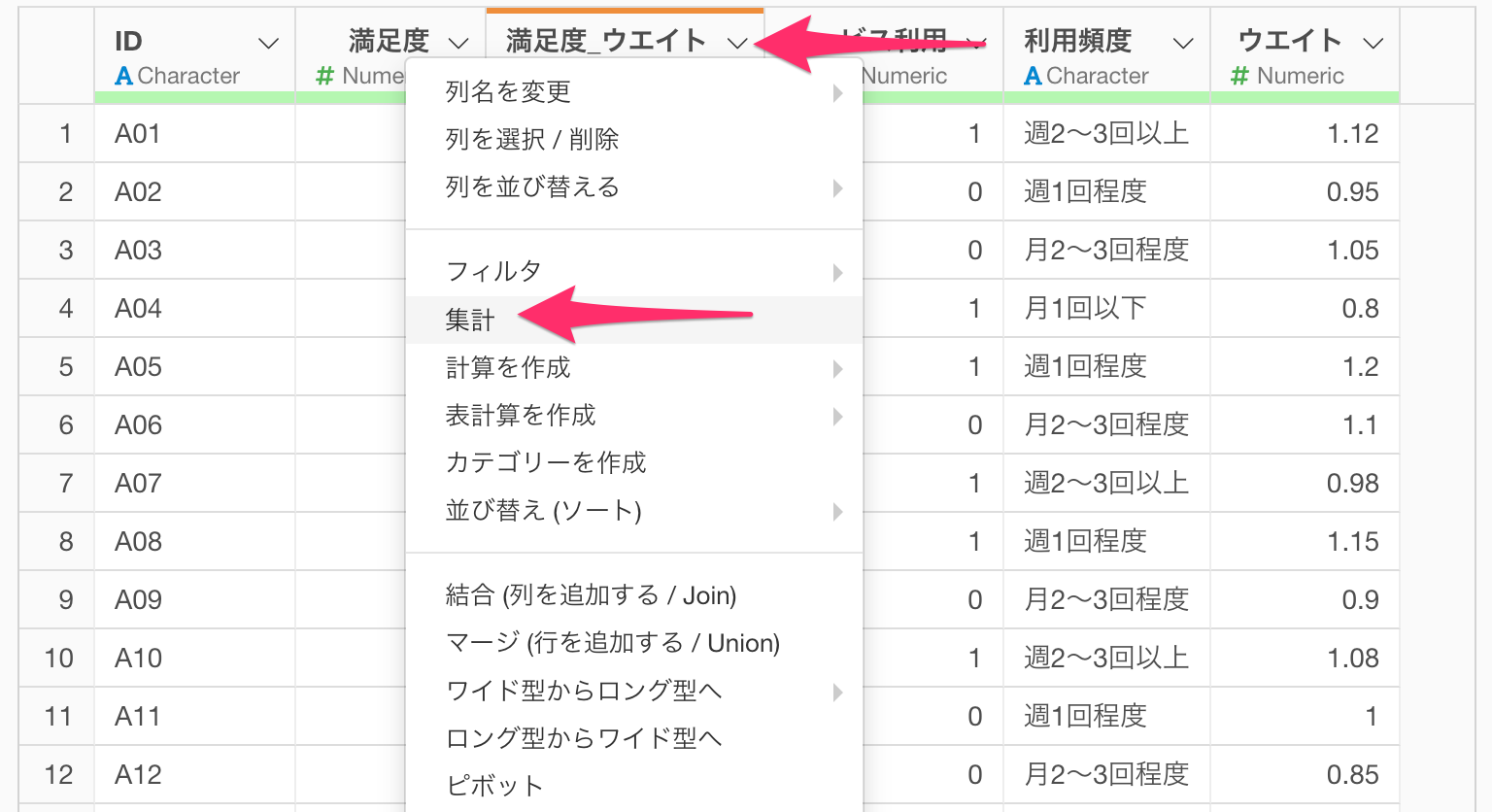Click the Numeric type icon under ウエイト
Image resolution: width=1492 pixels, height=812 pixels.
coord(1239,76)
